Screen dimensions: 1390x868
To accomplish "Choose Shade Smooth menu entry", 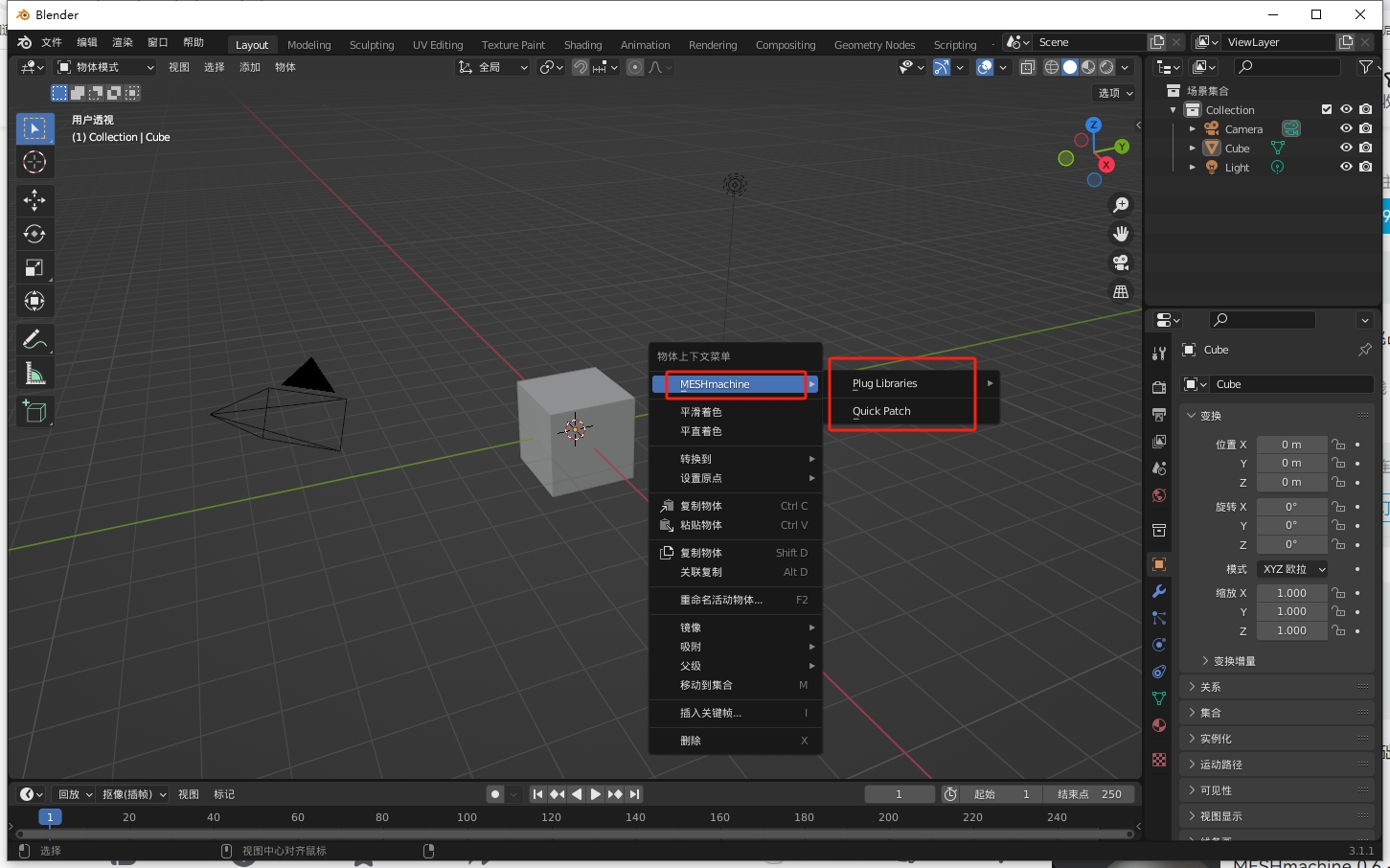I will 735,412.
